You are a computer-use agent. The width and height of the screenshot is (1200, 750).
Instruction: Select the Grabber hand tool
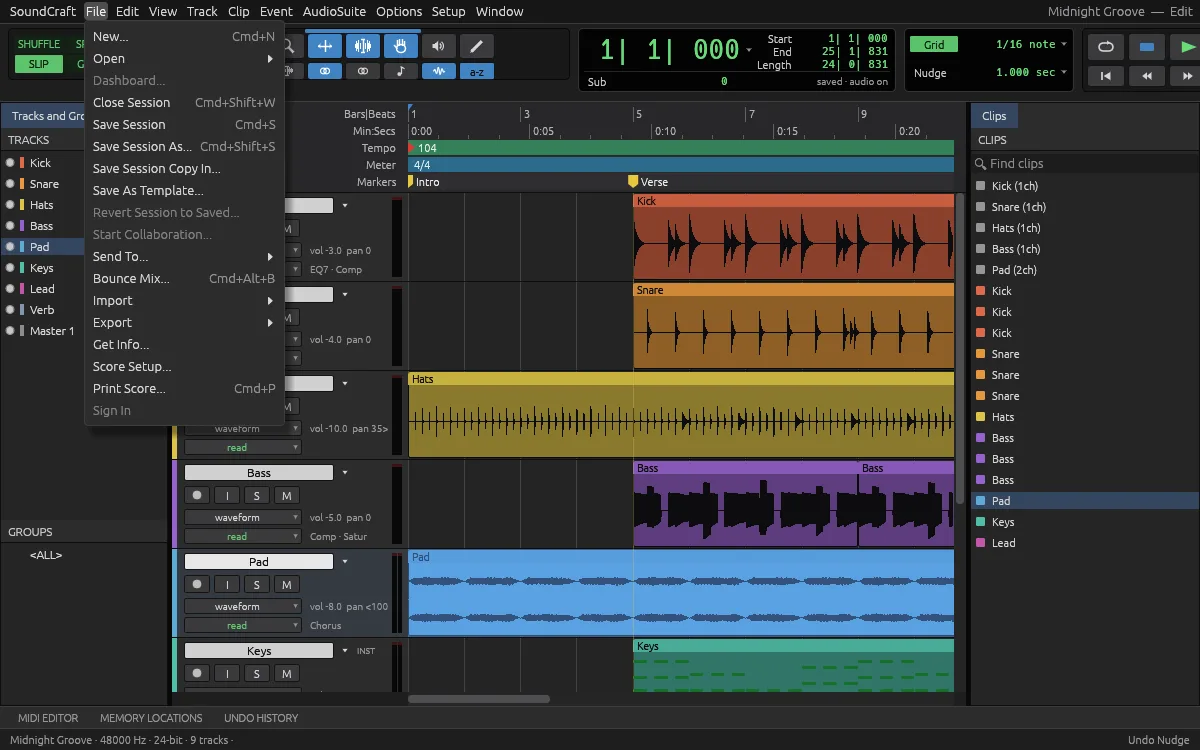(x=400, y=46)
